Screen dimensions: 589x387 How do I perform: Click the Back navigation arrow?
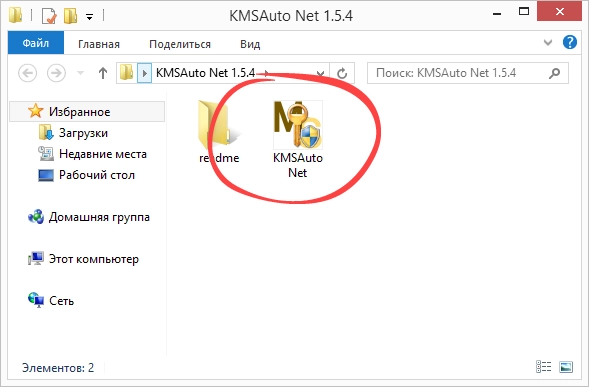(x=27, y=73)
